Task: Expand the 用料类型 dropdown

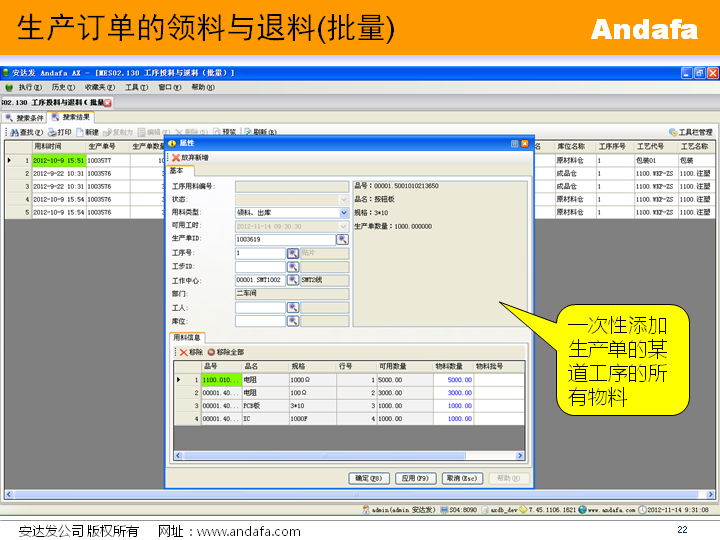Action: 343,212
